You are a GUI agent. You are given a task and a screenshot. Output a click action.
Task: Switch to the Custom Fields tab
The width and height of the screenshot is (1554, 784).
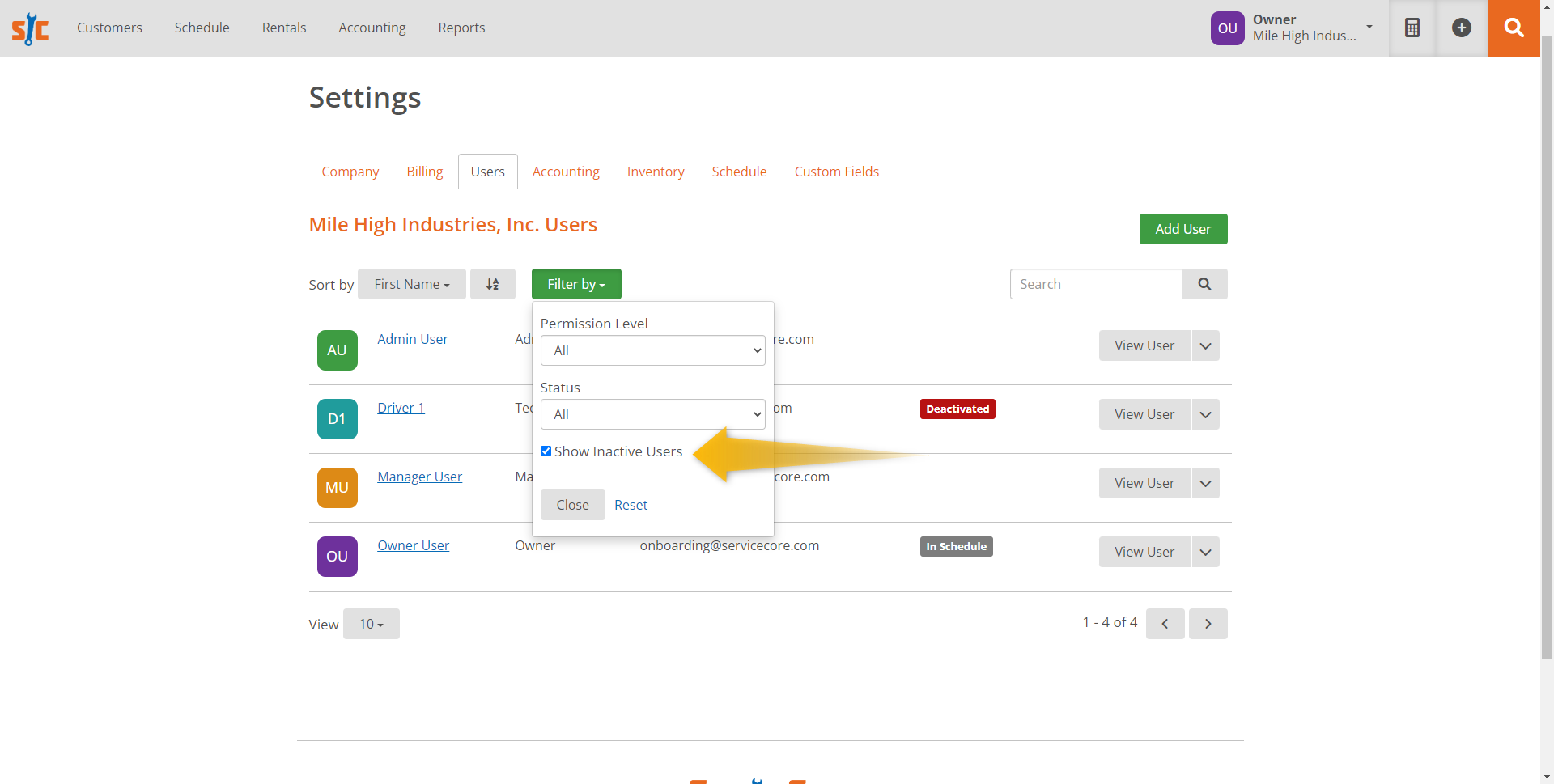[x=837, y=172]
